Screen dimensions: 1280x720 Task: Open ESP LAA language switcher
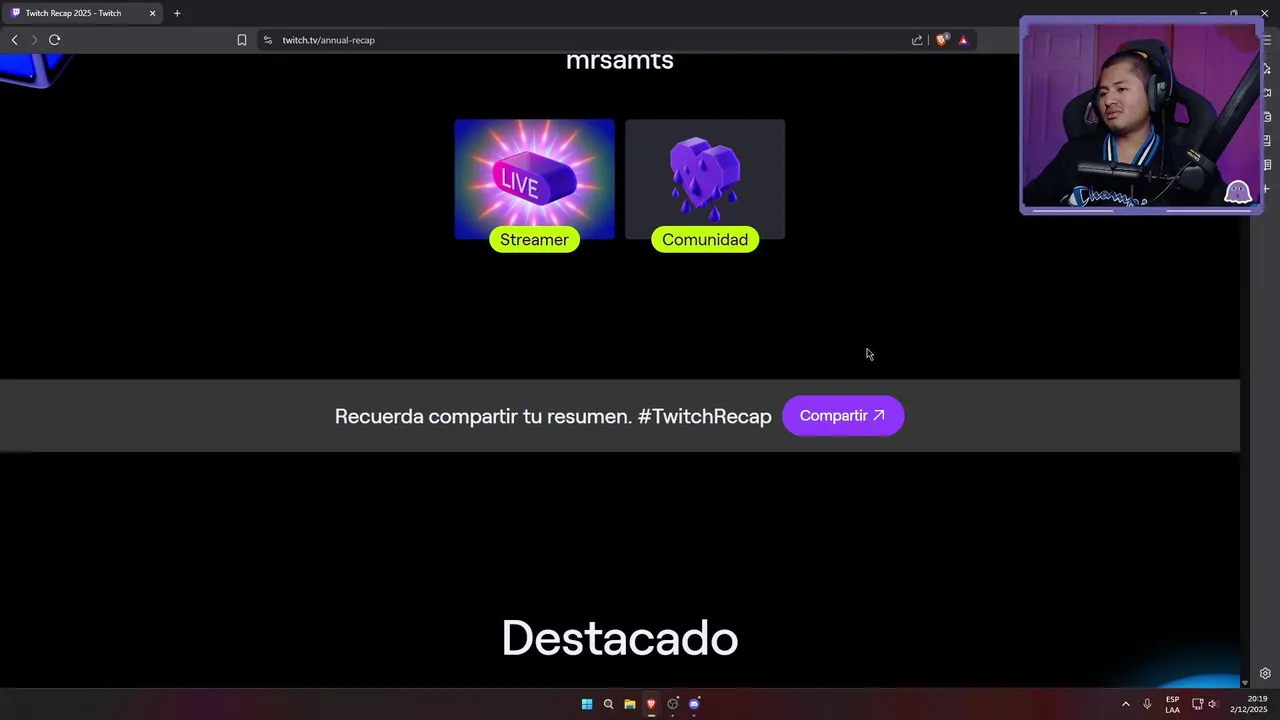[1172, 704]
